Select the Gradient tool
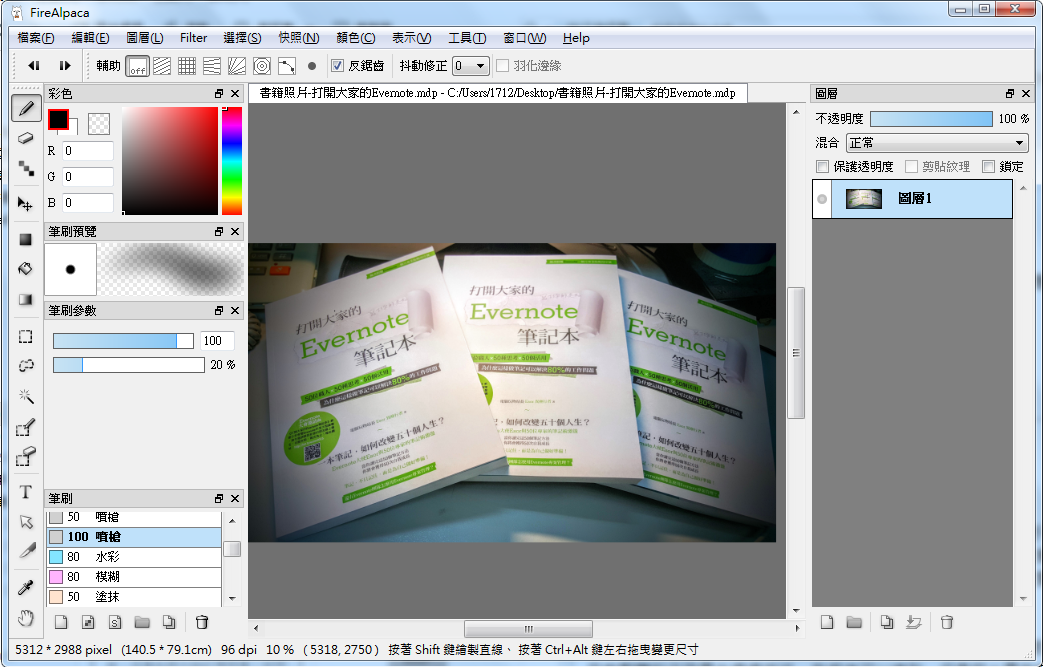 click(x=26, y=299)
